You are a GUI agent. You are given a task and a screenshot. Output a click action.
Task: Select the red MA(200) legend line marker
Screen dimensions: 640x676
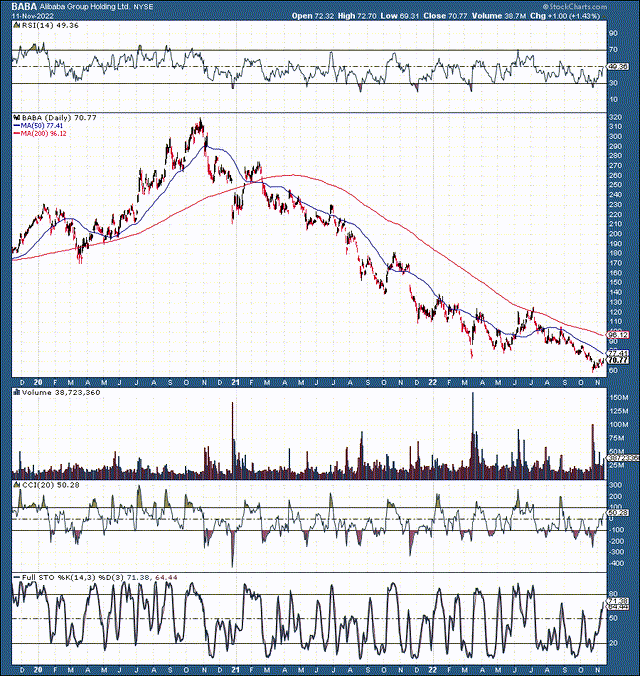pos(17,134)
